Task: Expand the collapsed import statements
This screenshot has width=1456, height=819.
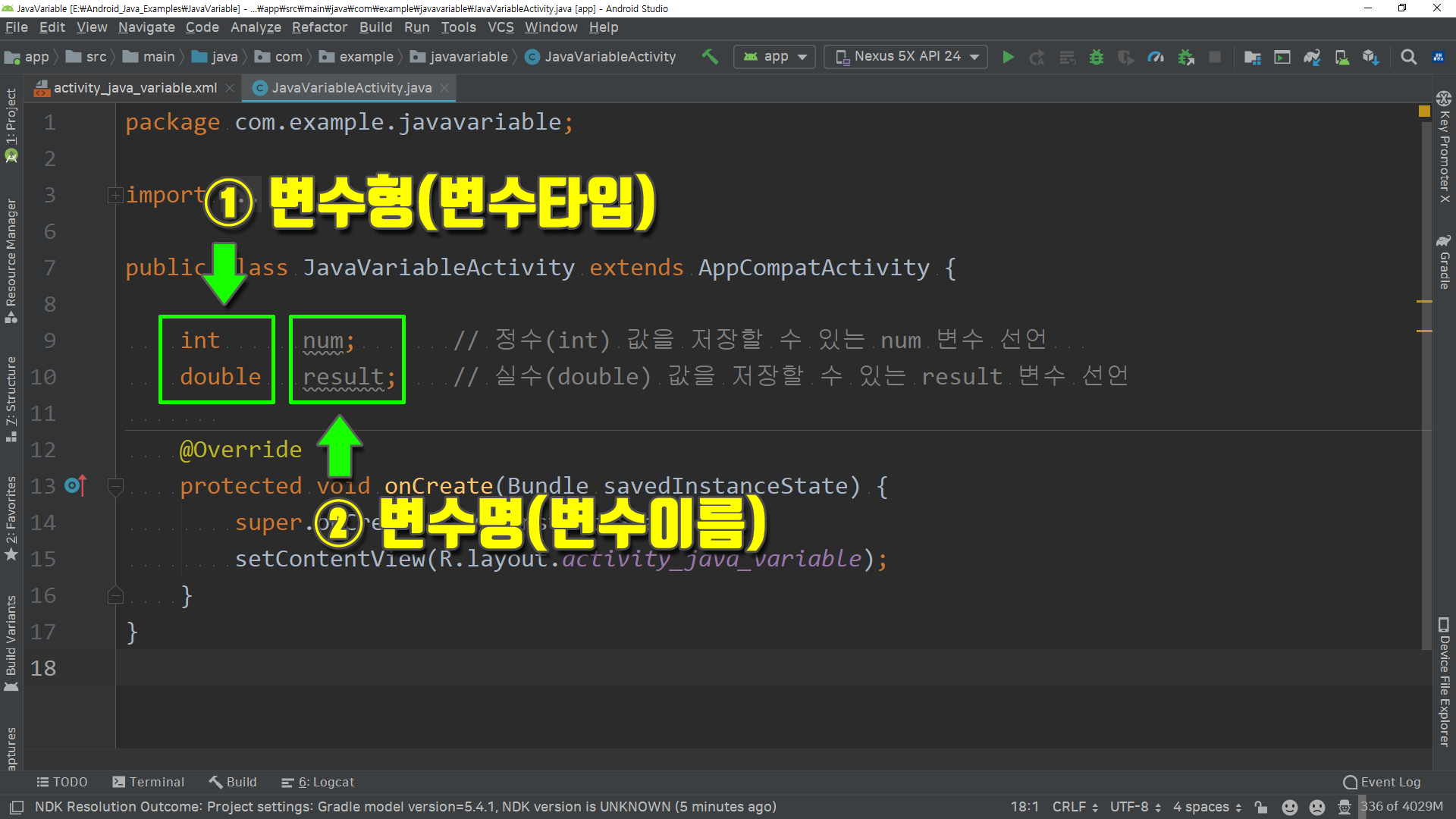Action: [x=115, y=195]
